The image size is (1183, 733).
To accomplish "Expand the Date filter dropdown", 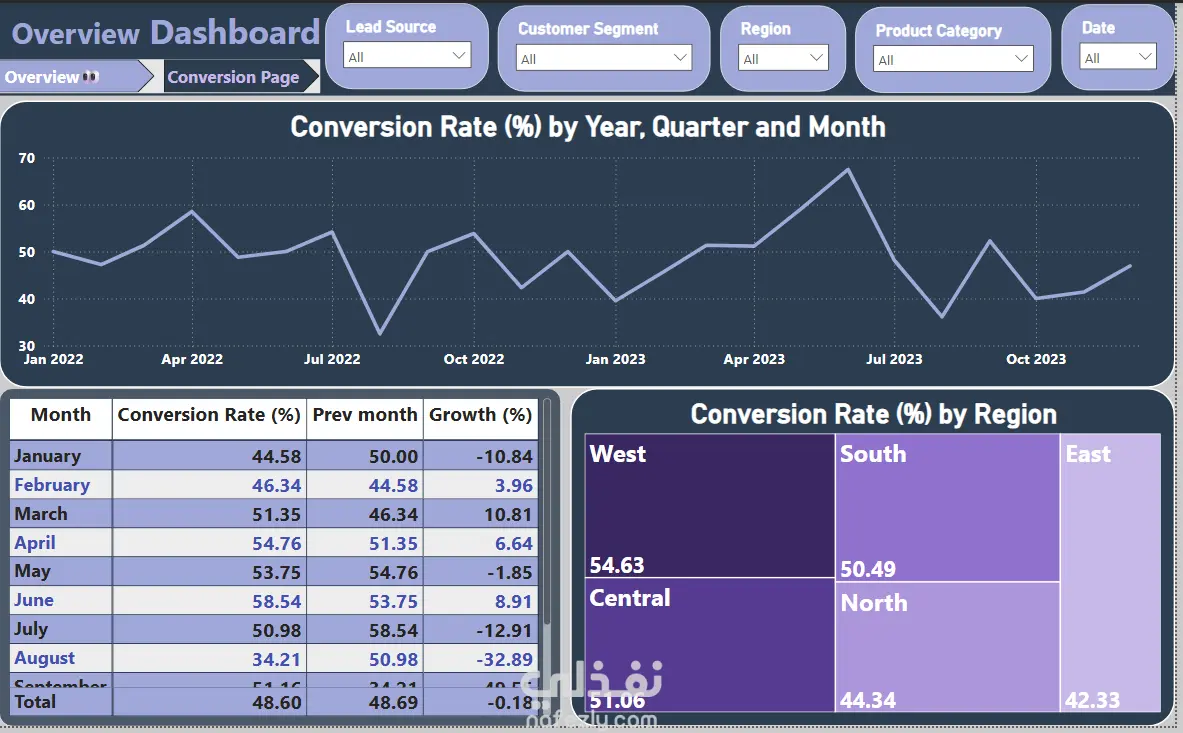I will tap(1117, 57).
